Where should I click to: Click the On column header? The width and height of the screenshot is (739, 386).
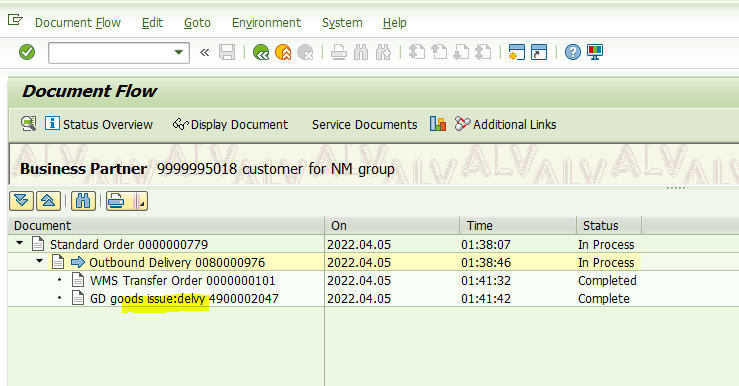[x=392, y=226]
